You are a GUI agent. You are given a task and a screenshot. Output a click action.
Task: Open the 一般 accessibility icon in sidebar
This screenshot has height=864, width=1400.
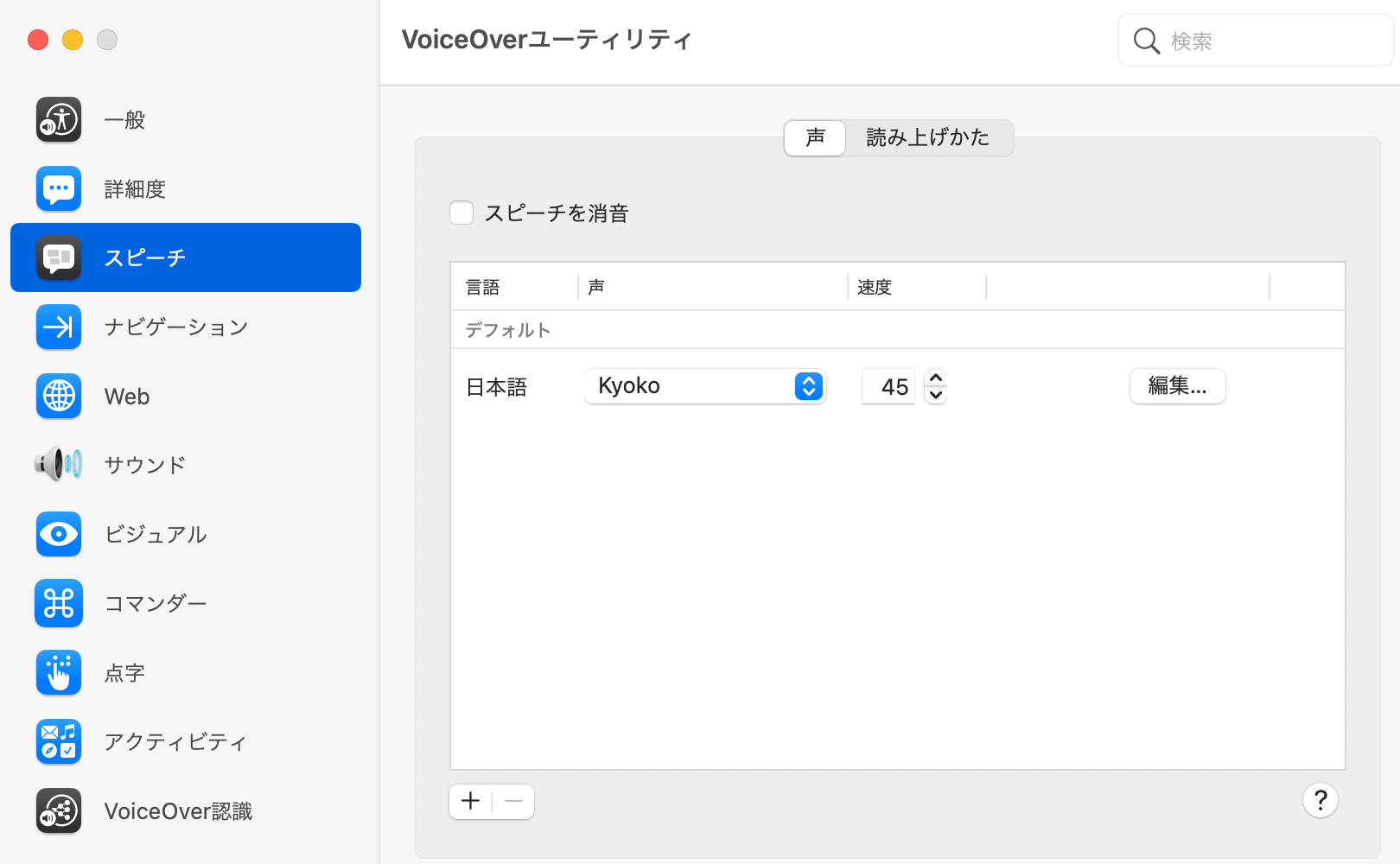59,119
